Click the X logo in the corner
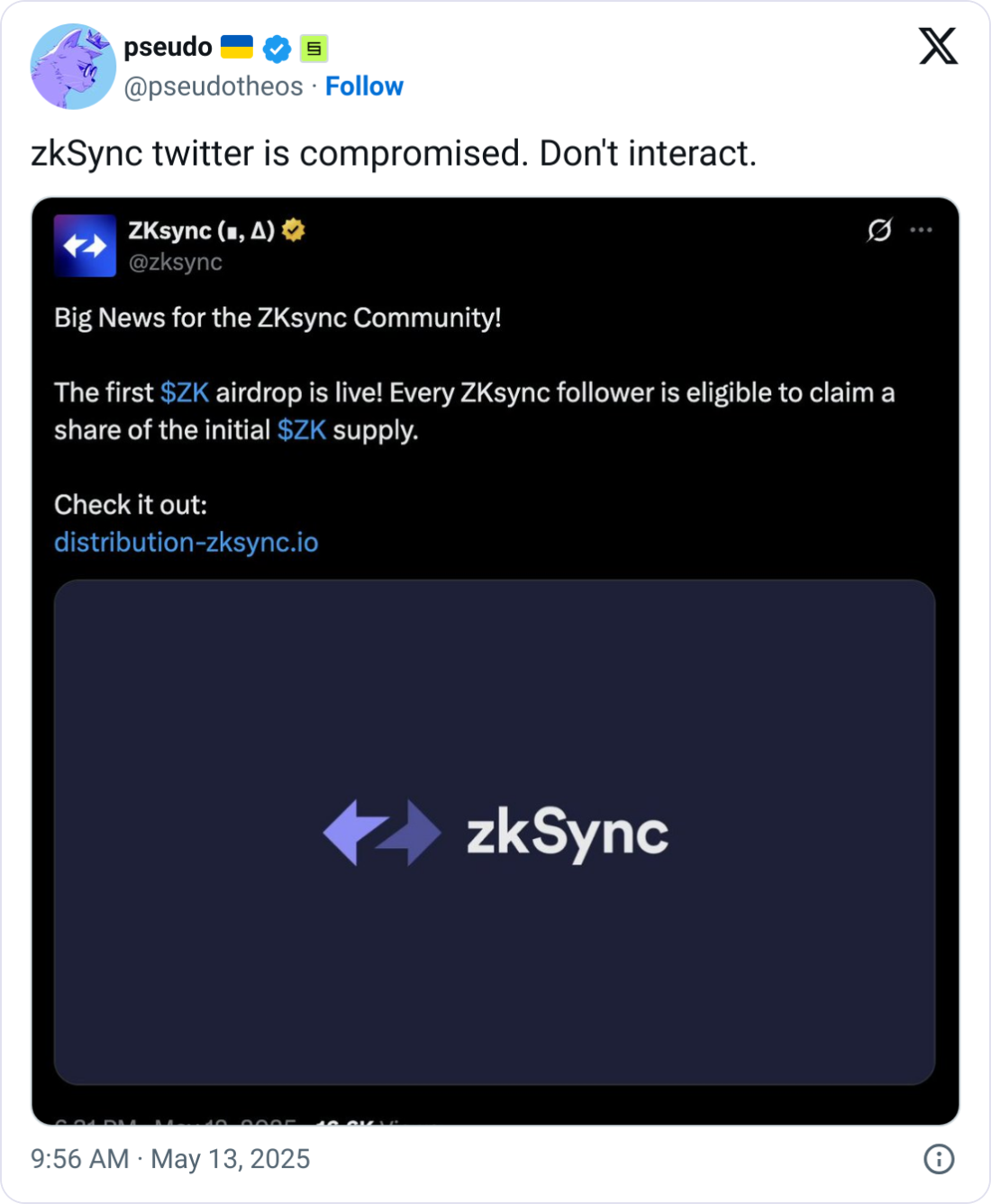Screen dimensions: 991x1204 point(938,46)
